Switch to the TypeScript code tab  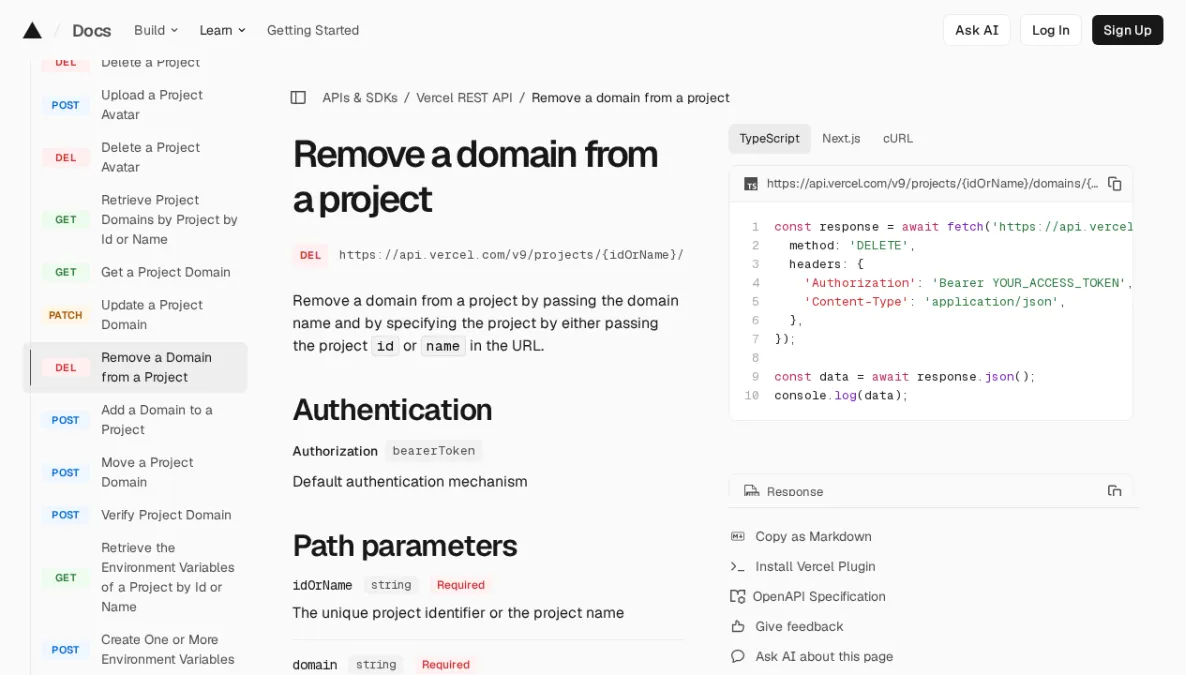(769, 139)
